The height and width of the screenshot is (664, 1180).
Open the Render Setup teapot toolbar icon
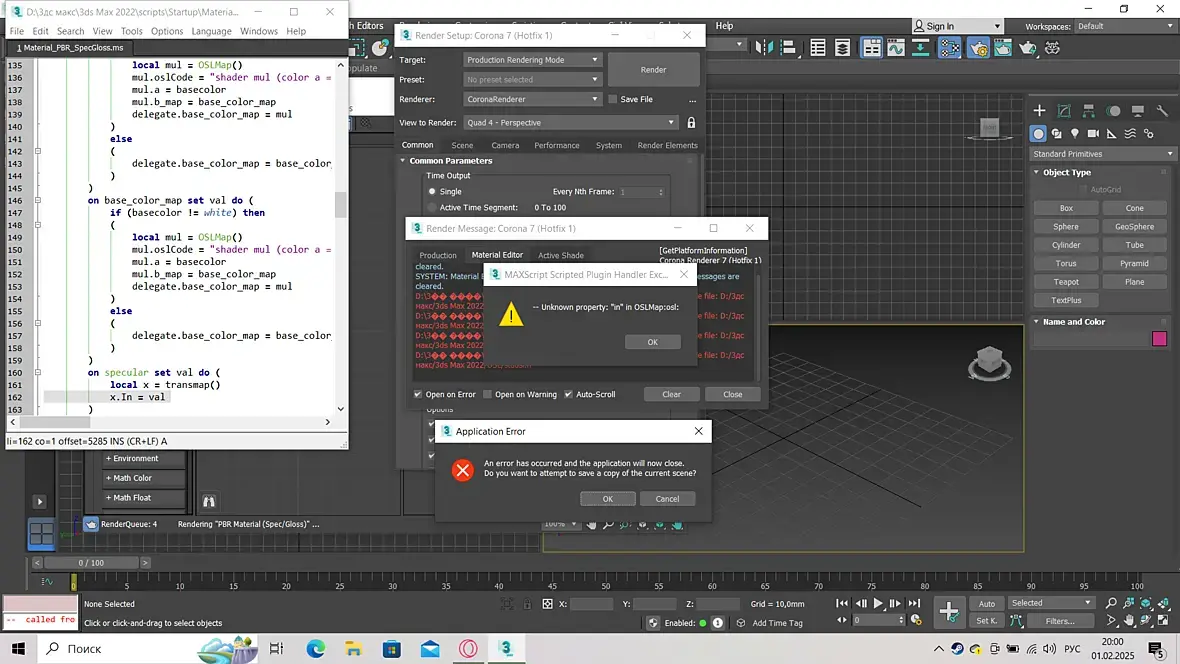pos(978,48)
